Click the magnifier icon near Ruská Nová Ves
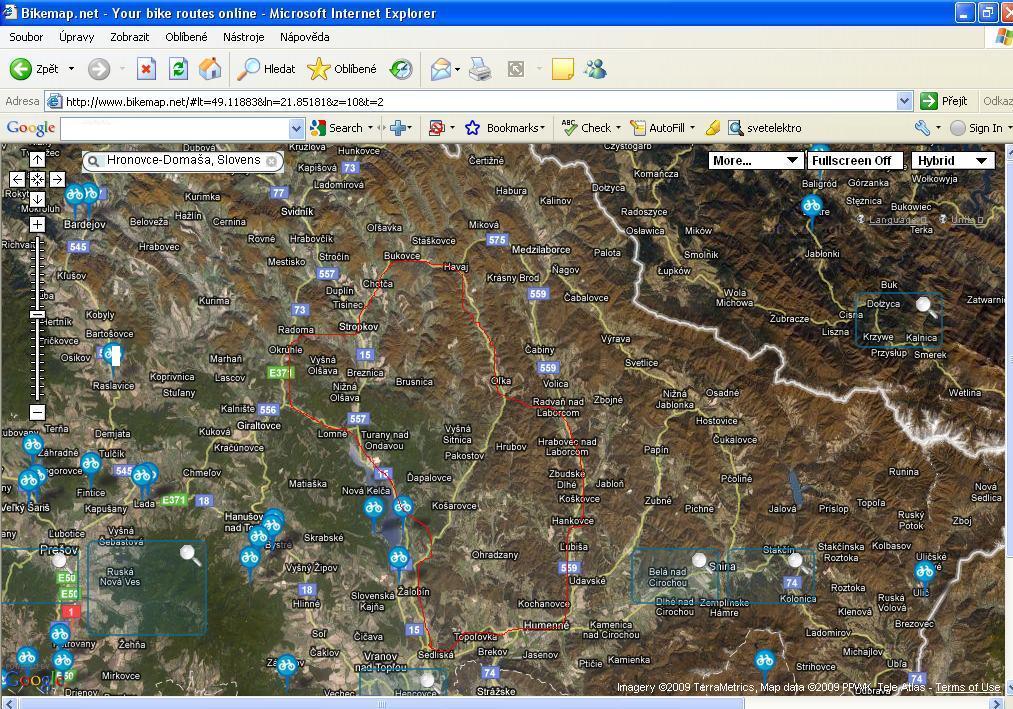The height and width of the screenshot is (709, 1013). [189, 554]
